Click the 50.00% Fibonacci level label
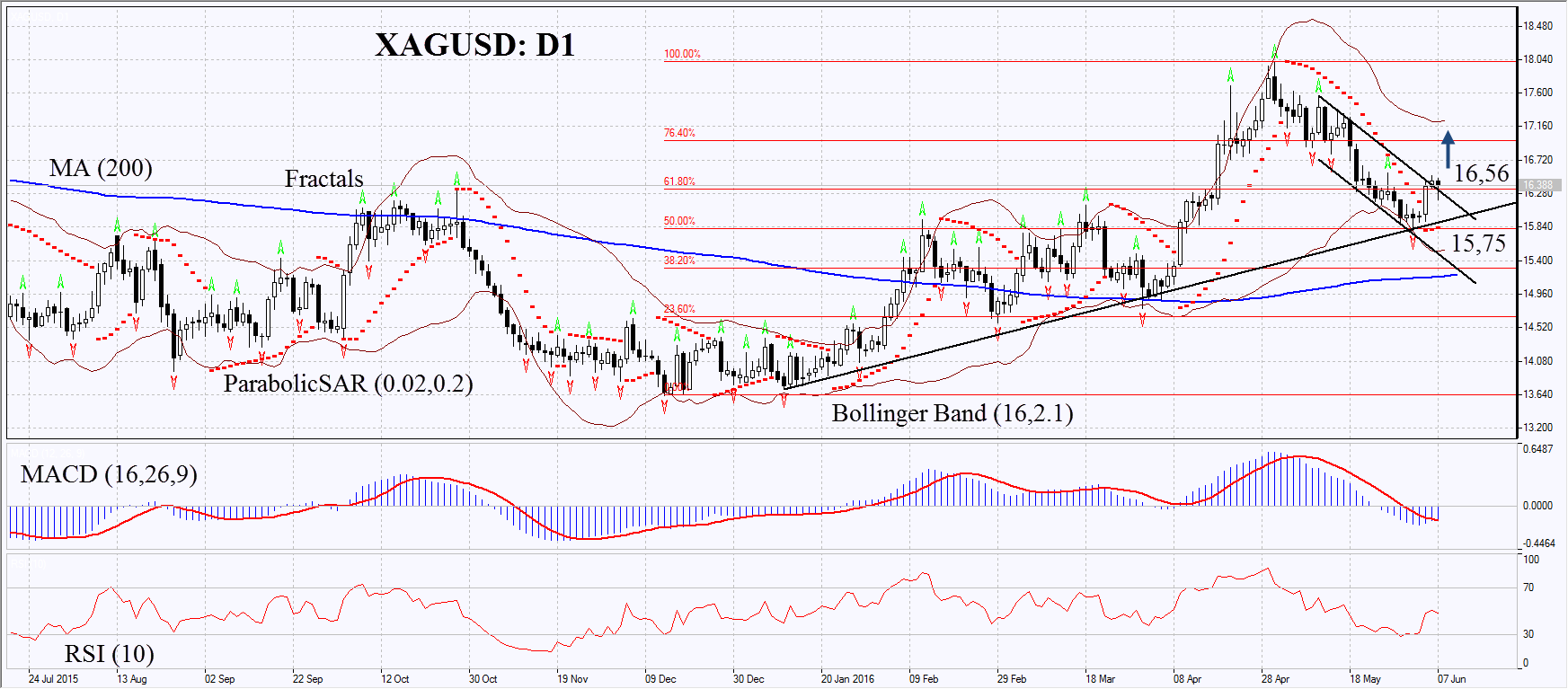 (x=679, y=221)
